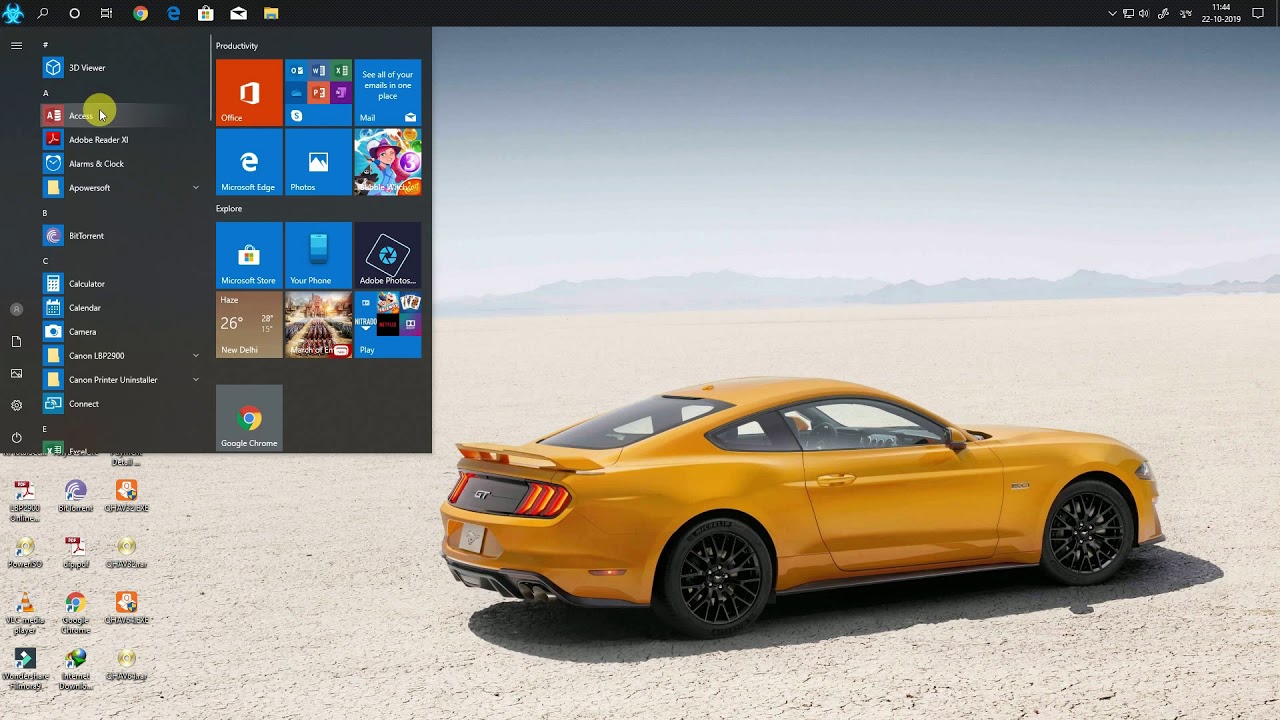Select VLC media player desktop shortcut
Image resolution: width=1280 pixels, height=720 pixels.
[x=25, y=614]
